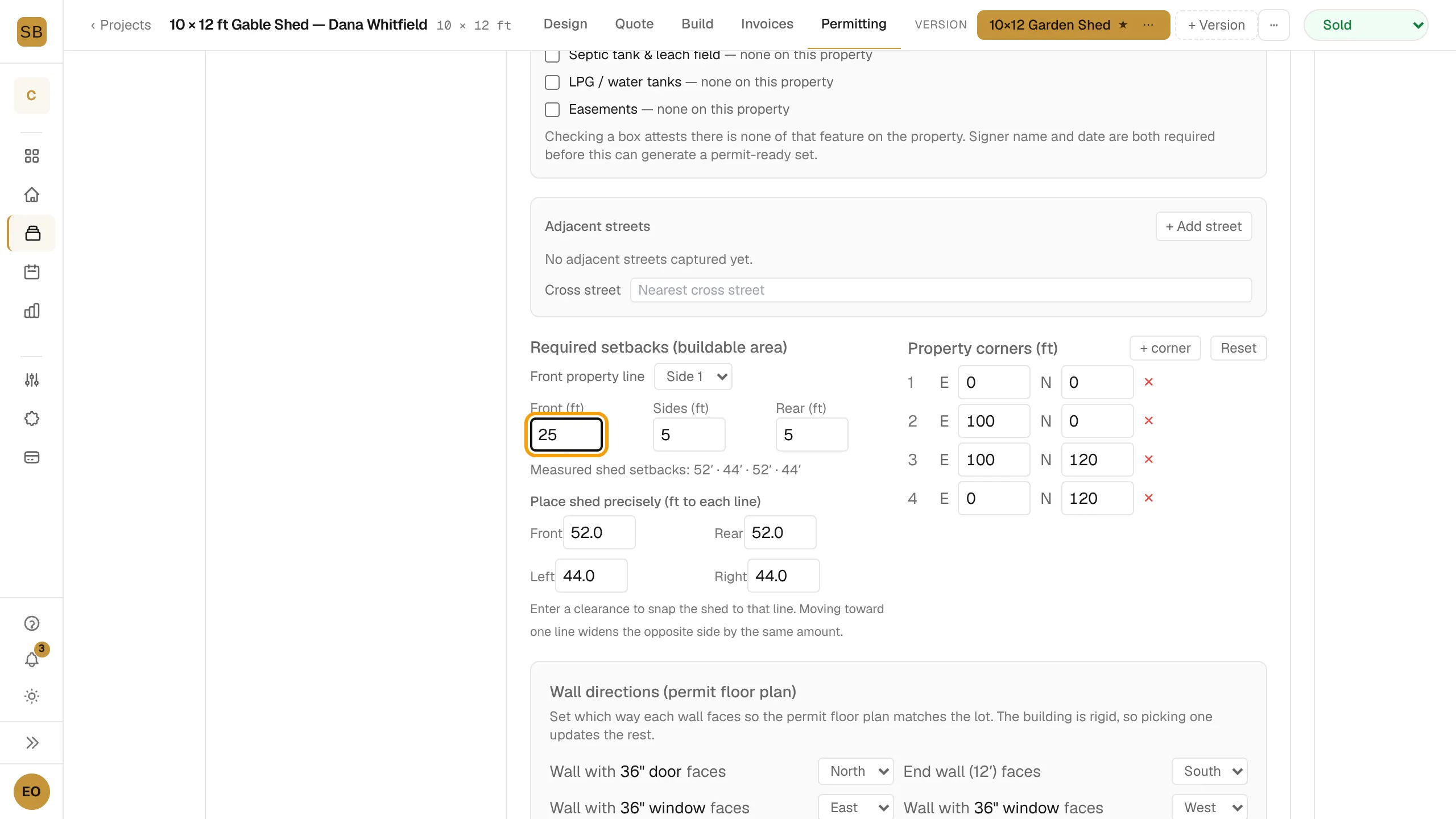
Task: Click the Cross street input field
Action: point(941,290)
